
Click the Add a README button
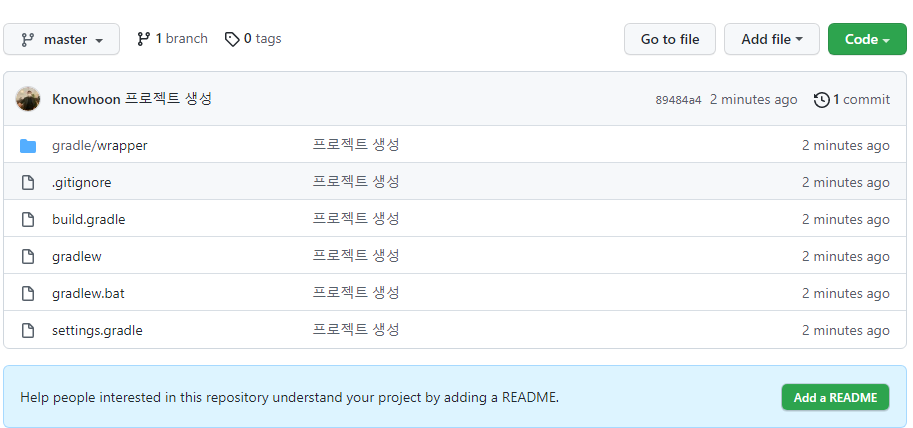[835, 398]
